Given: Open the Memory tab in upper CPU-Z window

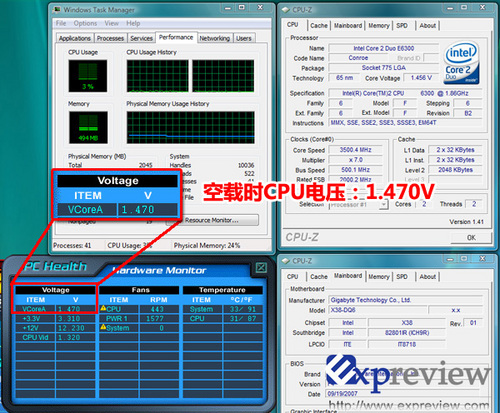Looking at the screenshot, I should [x=379, y=26].
